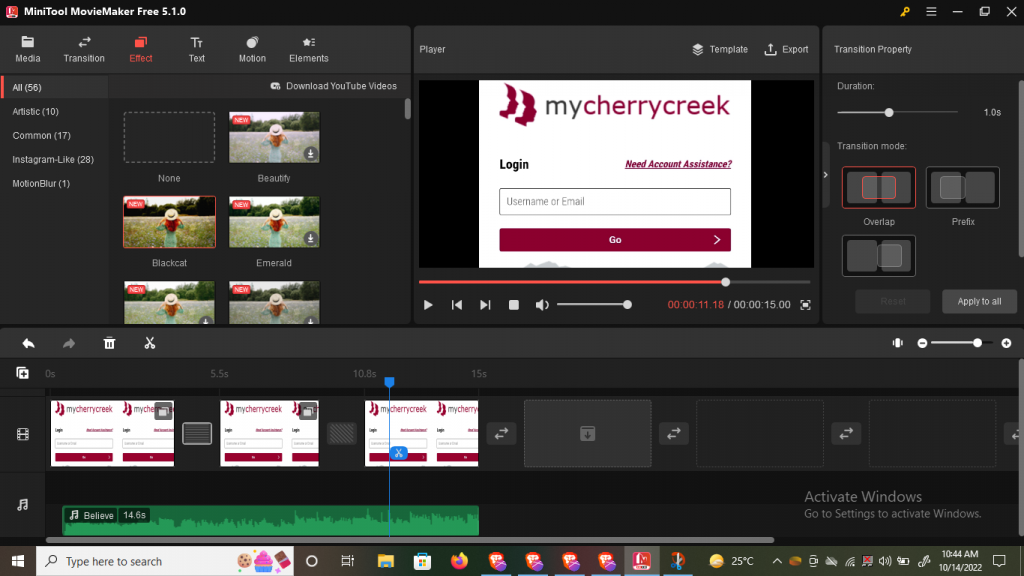Select the Common (17) effects category

click(41, 136)
